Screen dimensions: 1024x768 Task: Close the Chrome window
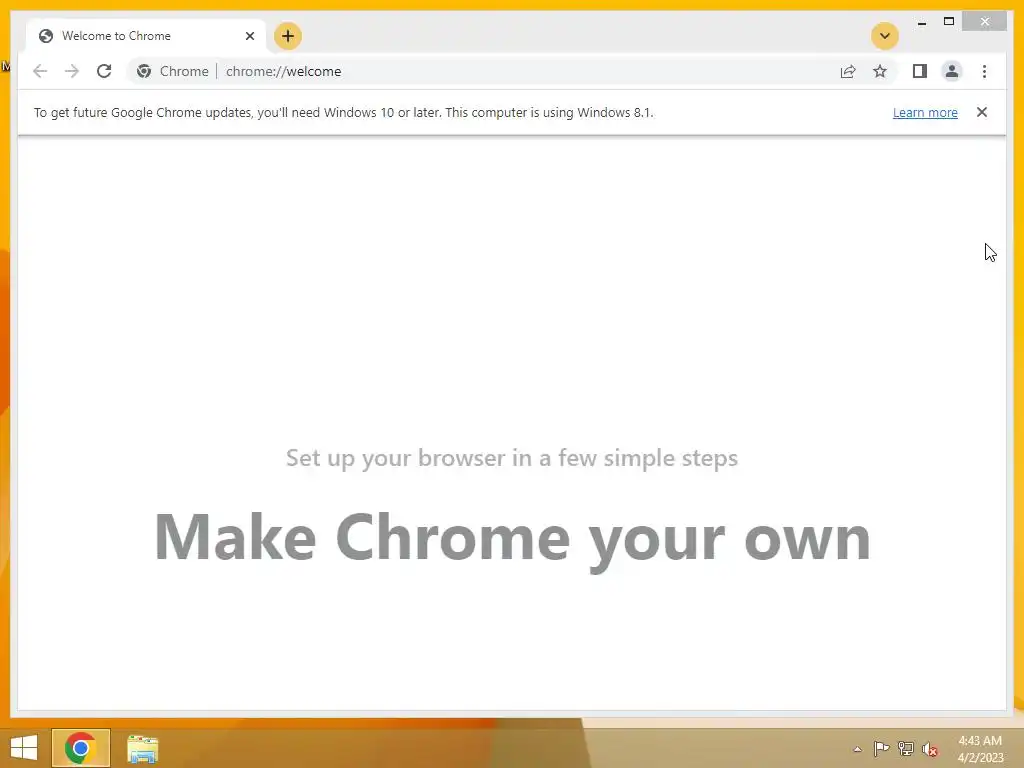[985, 22]
